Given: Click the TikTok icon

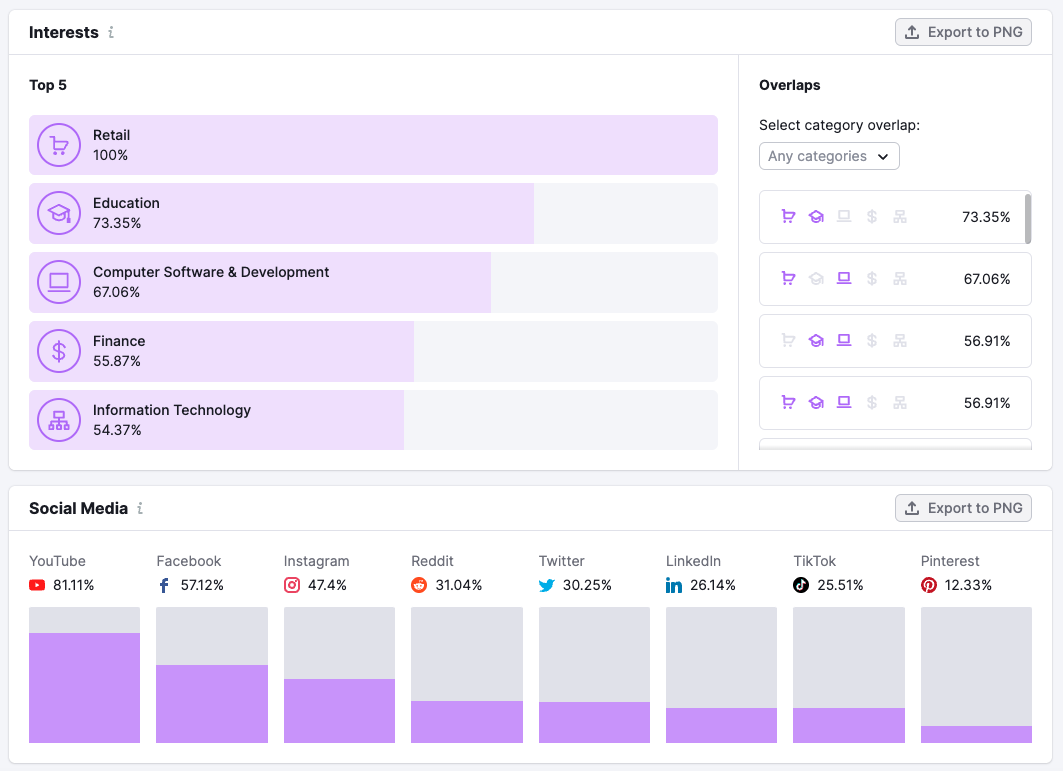Looking at the screenshot, I should click(x=800, y=585).
